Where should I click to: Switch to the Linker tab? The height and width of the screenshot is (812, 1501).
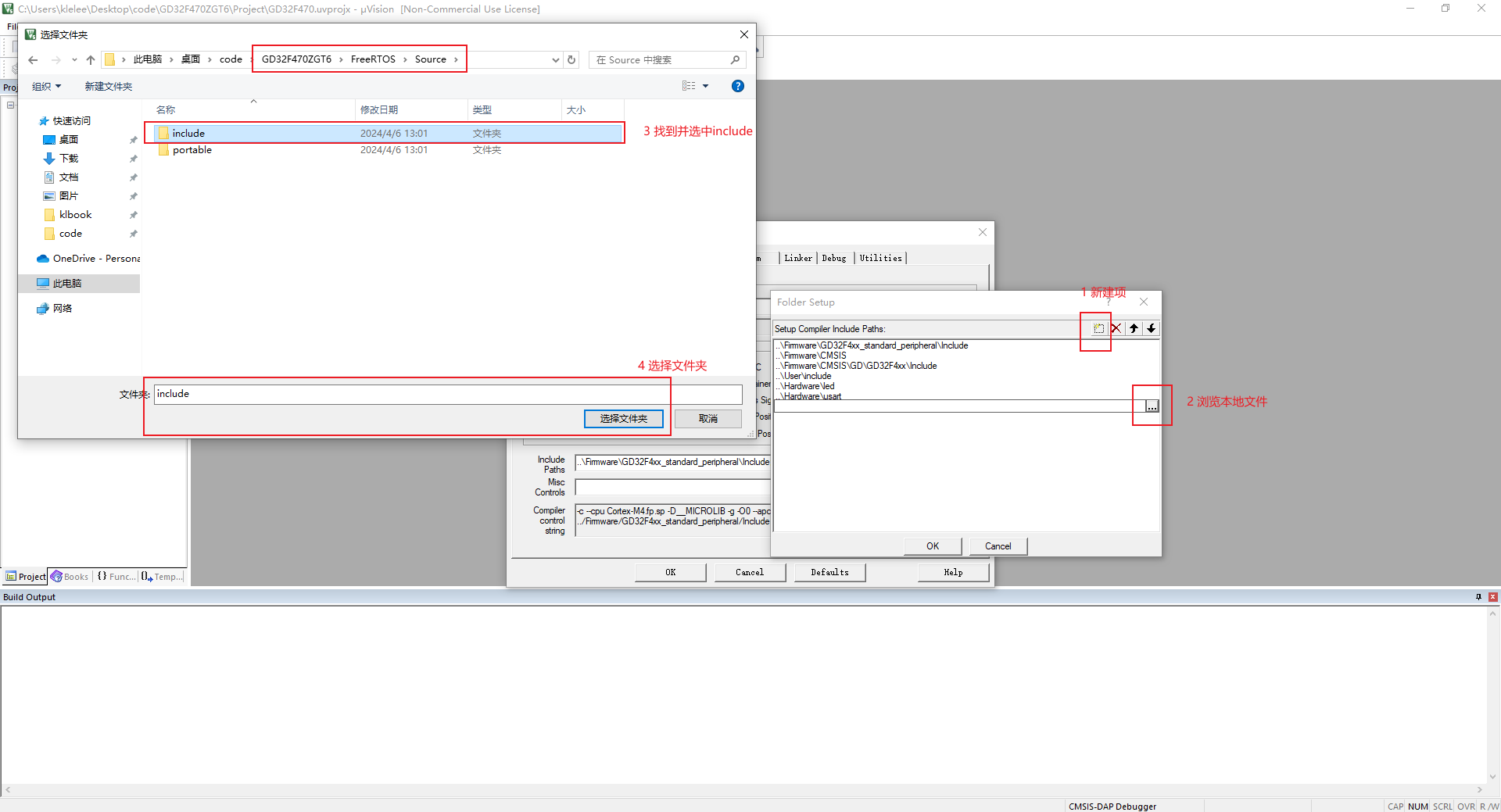[x=798, y=258]
